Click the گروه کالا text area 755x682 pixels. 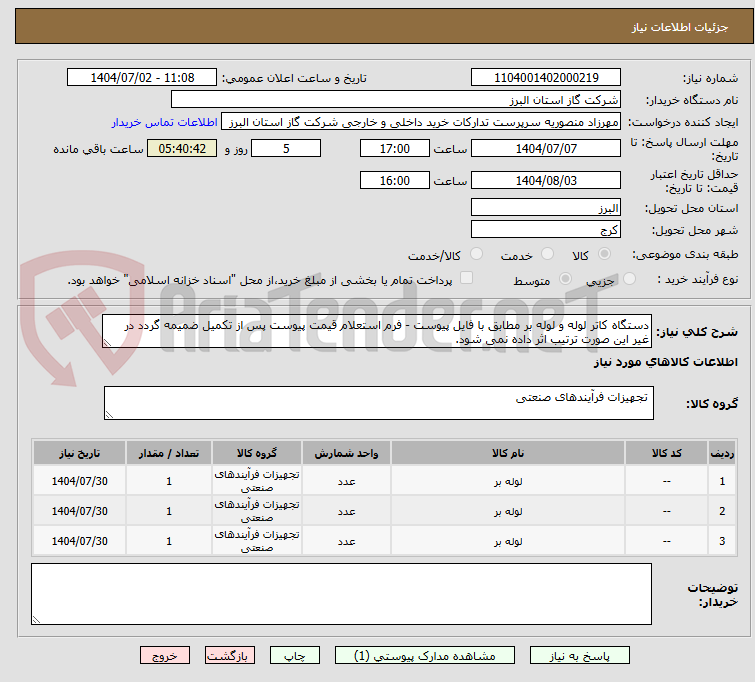379,403
